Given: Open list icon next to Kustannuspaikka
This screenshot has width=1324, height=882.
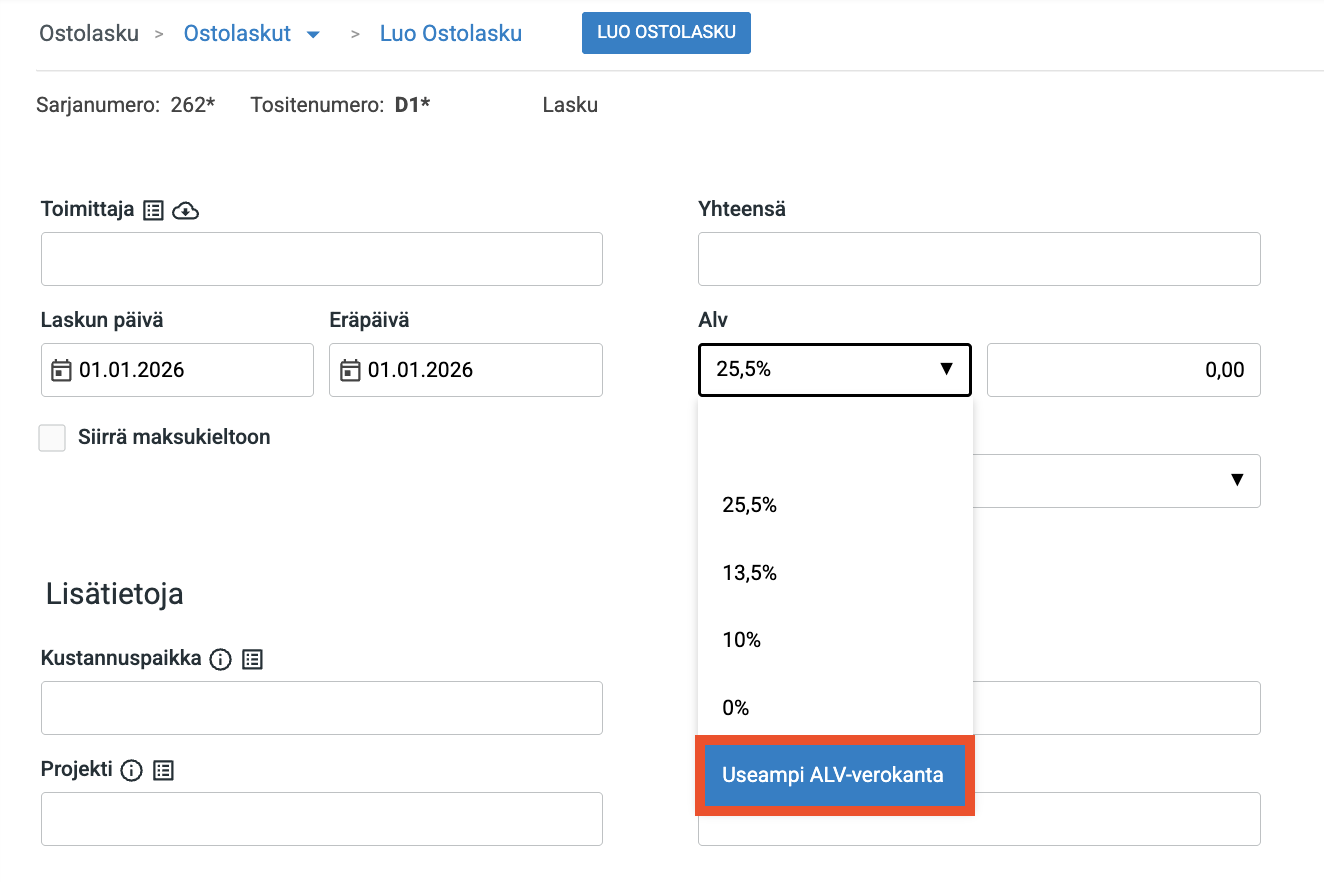Looking at the screenshot, I should 253,660.
